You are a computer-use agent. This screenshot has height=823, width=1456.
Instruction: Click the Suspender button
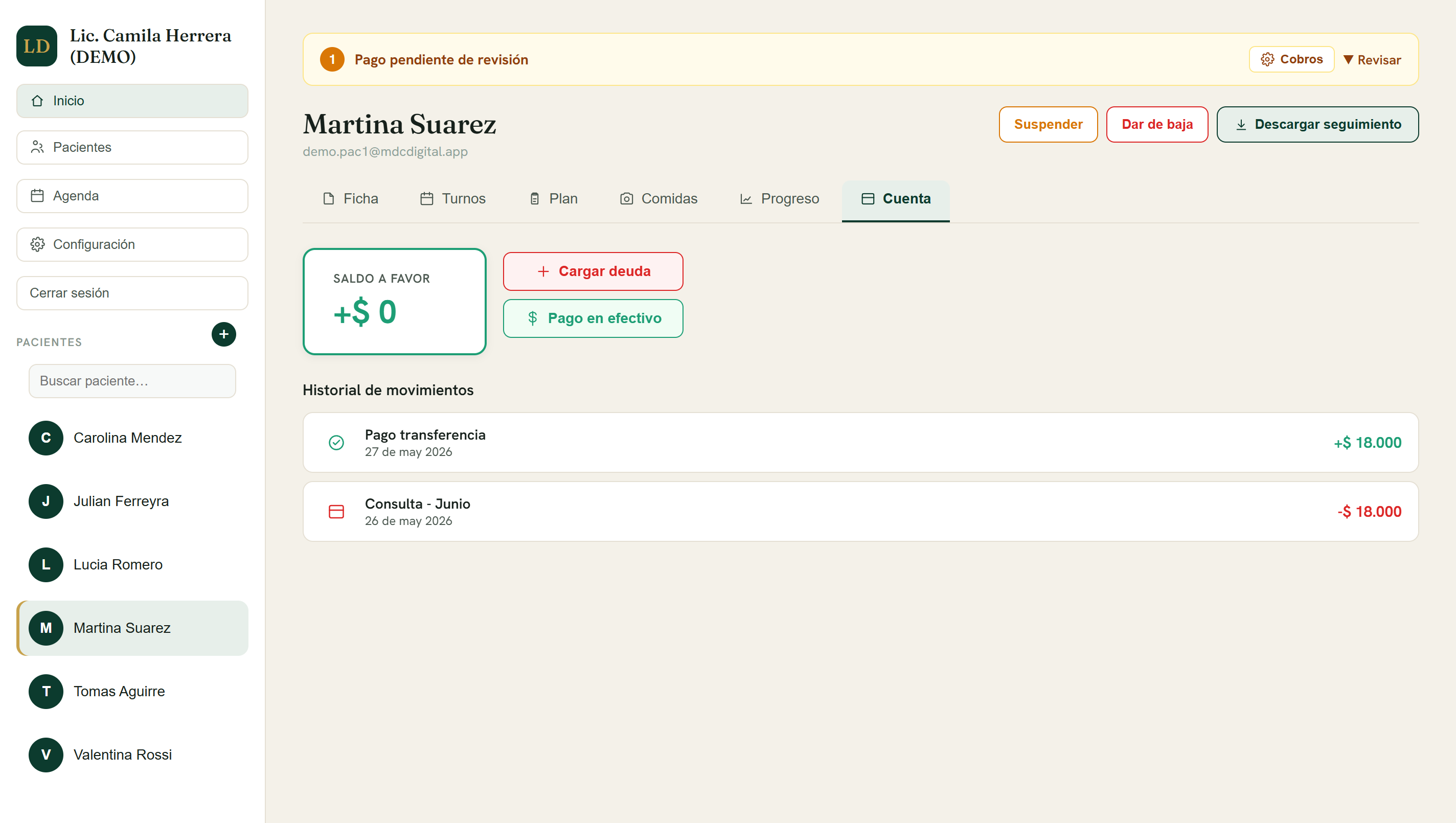pos(1048,124)
